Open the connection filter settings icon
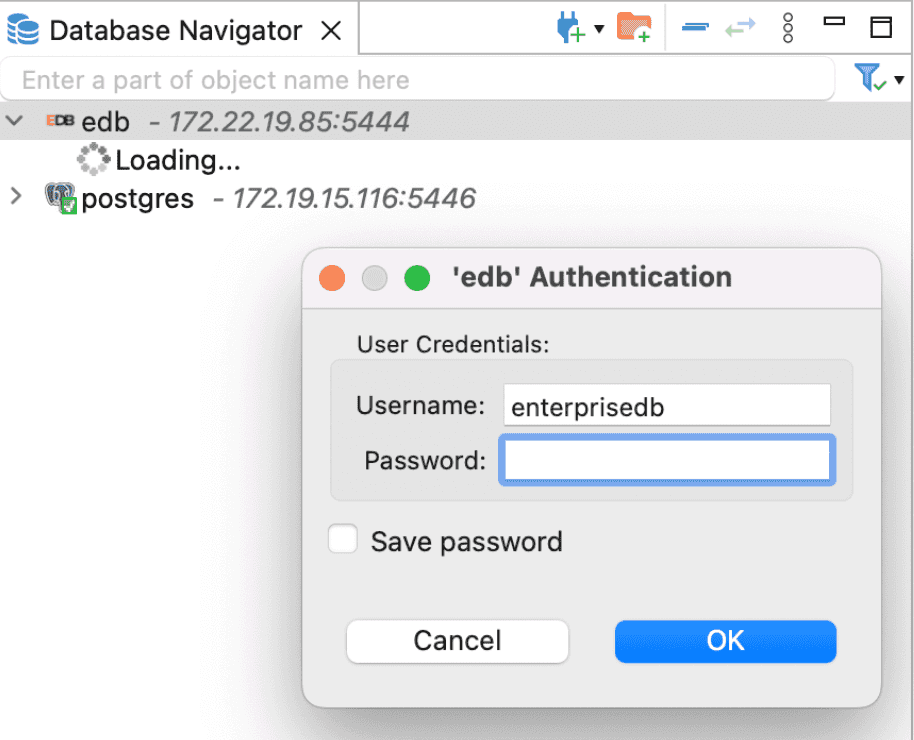914x740 pixels. (x=869, y=79)
